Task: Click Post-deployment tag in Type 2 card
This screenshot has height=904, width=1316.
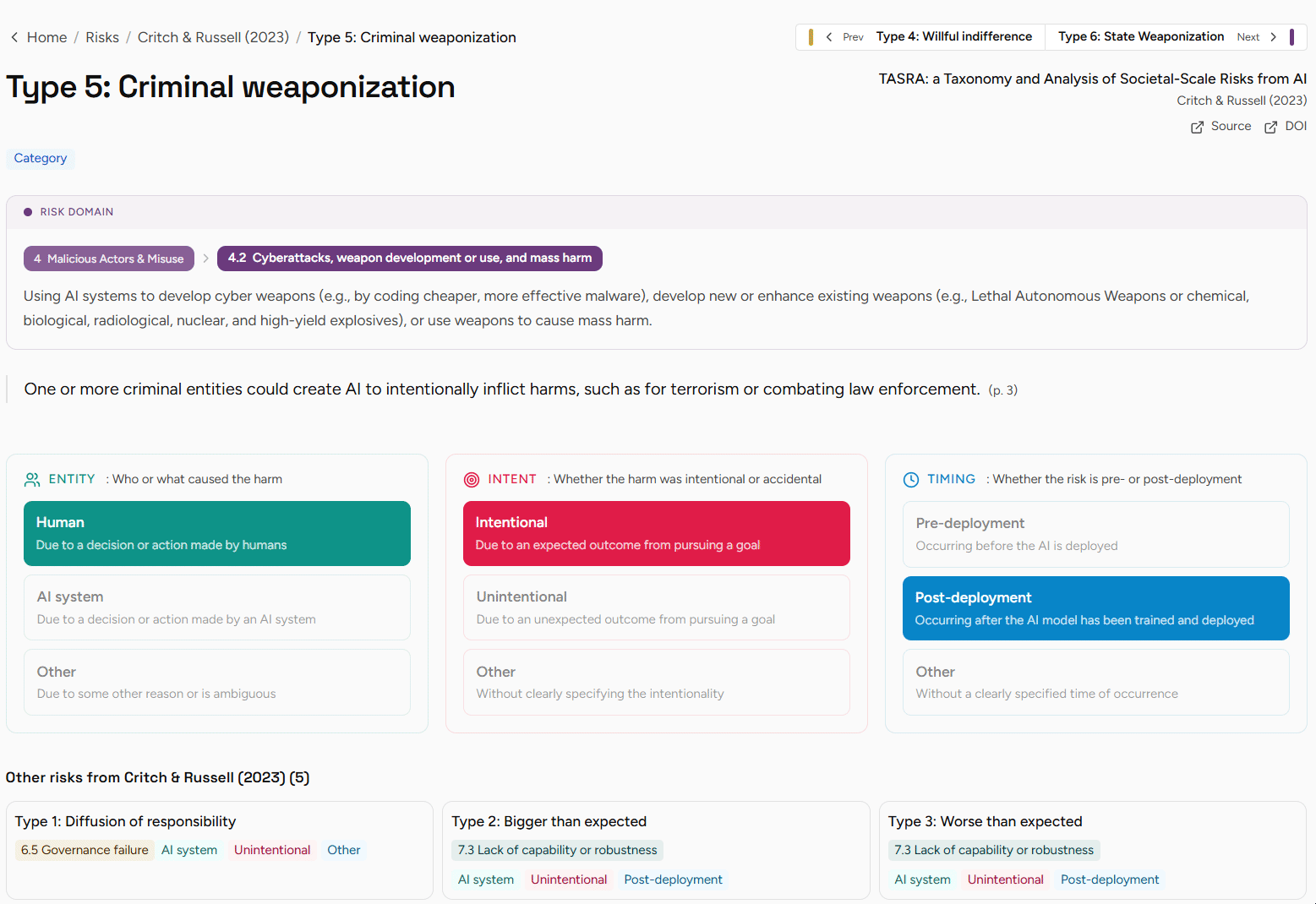Action: 674,879
